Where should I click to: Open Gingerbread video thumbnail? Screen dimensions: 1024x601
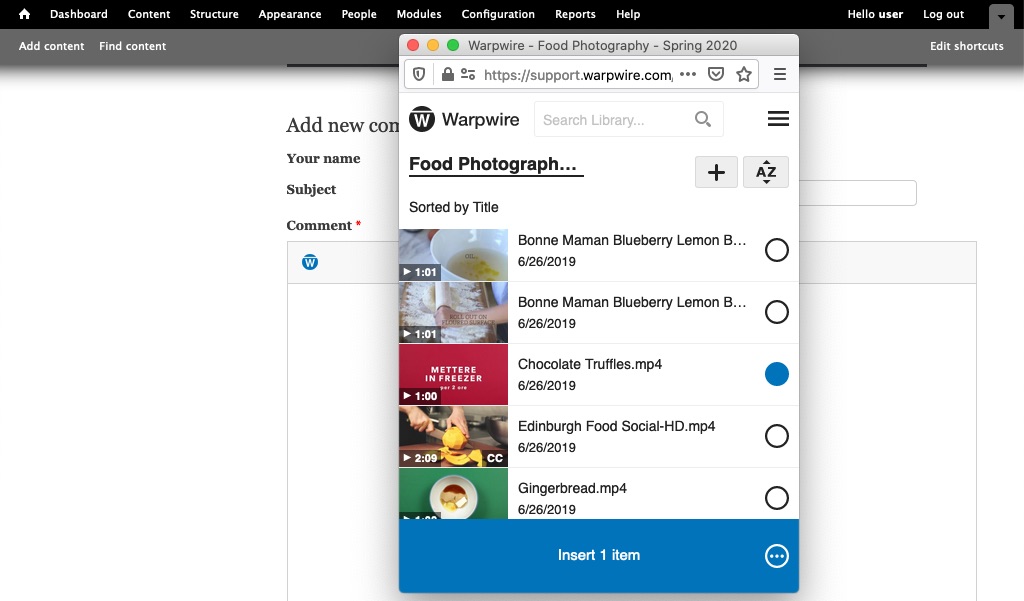pos(453,494)
